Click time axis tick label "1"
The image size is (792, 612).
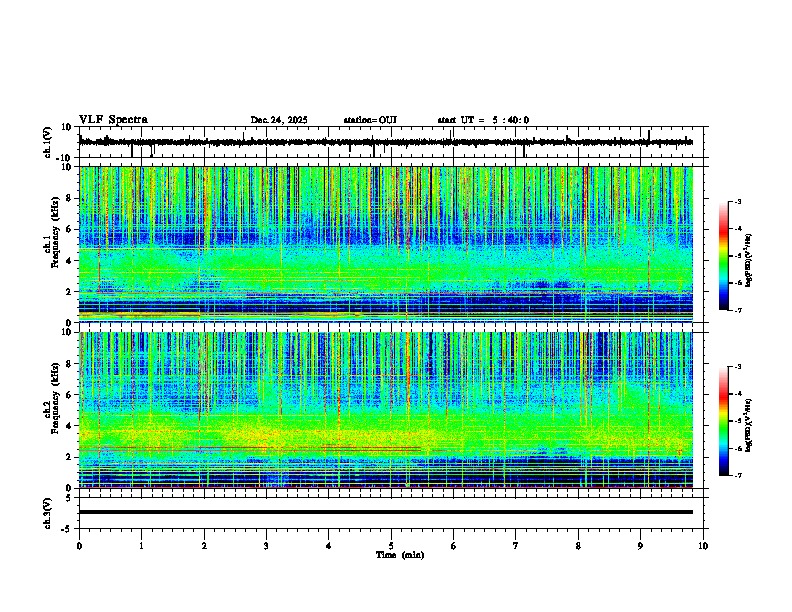141,546
